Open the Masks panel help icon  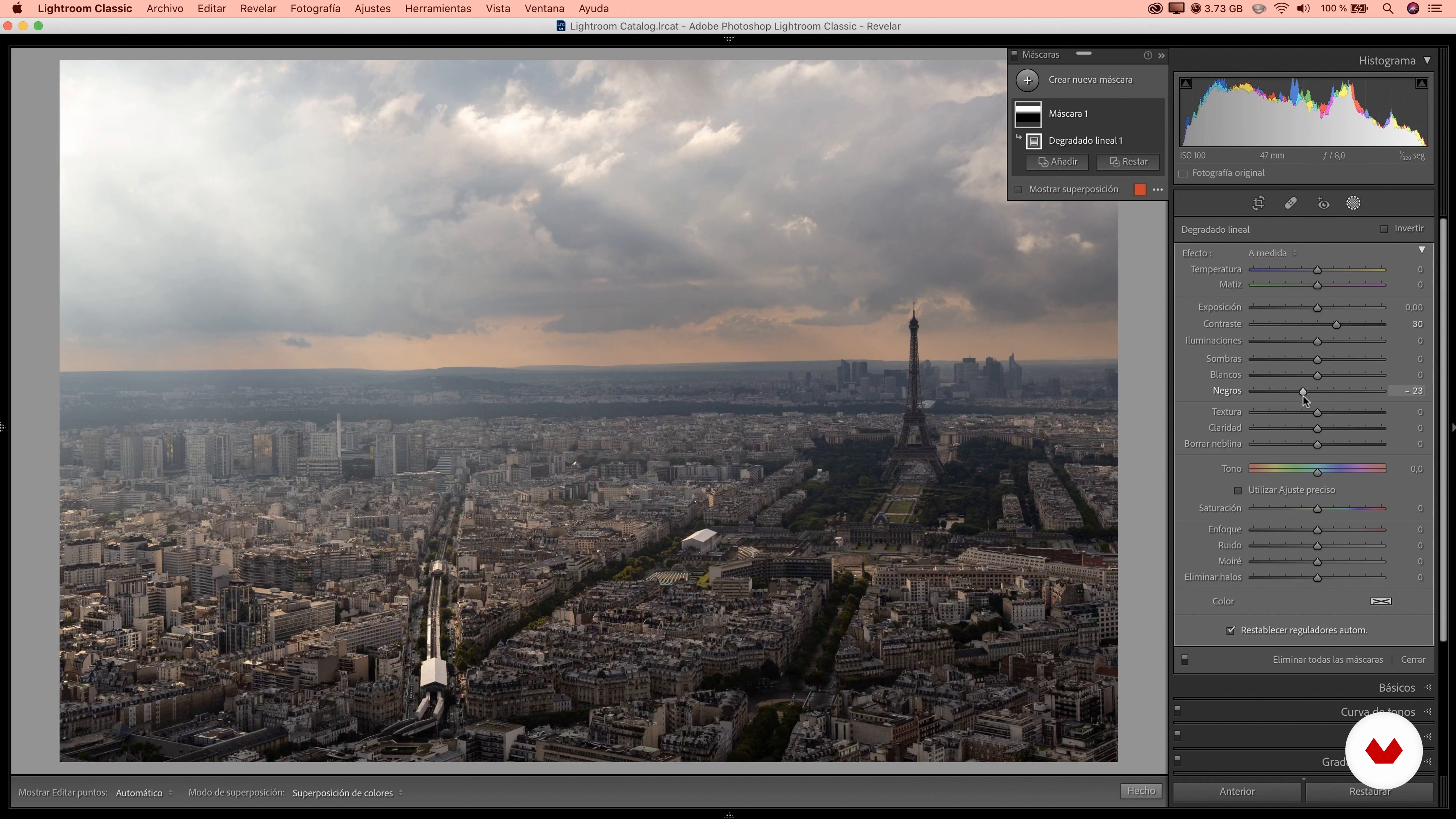[1147, 55]
